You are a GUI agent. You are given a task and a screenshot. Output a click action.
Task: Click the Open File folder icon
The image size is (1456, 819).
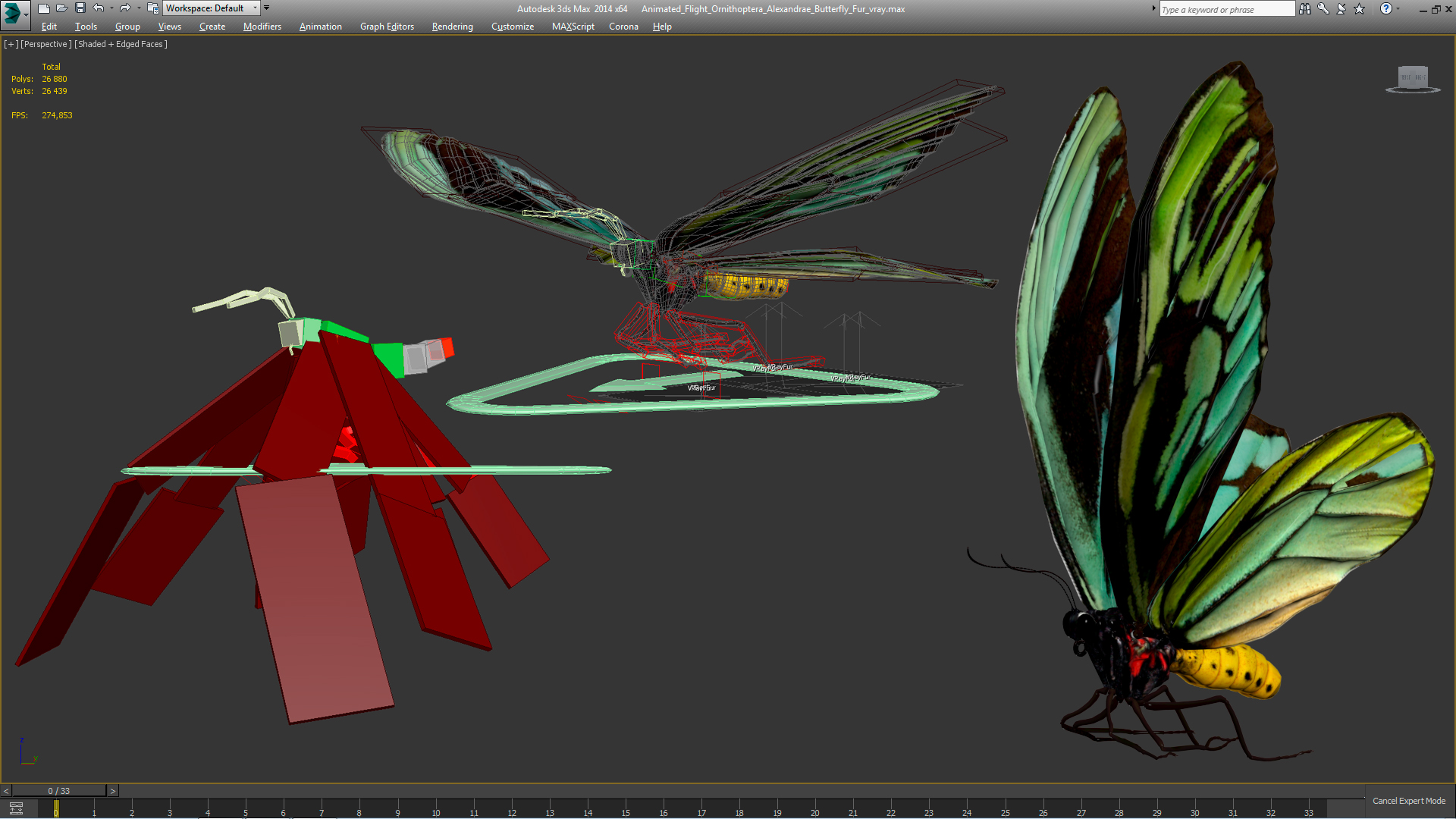pyautogui.click(x=62, y=8)
